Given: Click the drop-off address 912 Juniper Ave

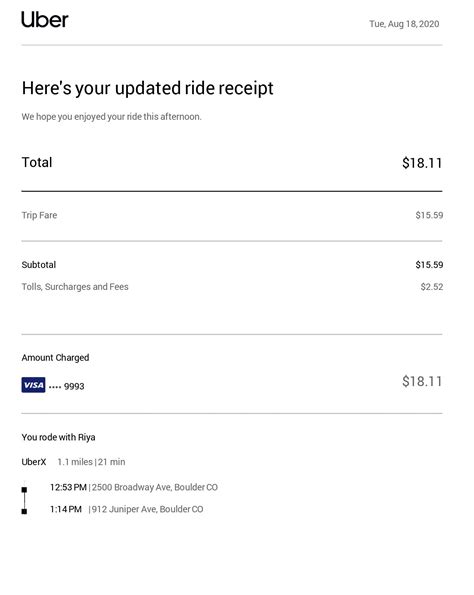Looking at the screenshot, I should pyautogui.click(x=148, y=509).
